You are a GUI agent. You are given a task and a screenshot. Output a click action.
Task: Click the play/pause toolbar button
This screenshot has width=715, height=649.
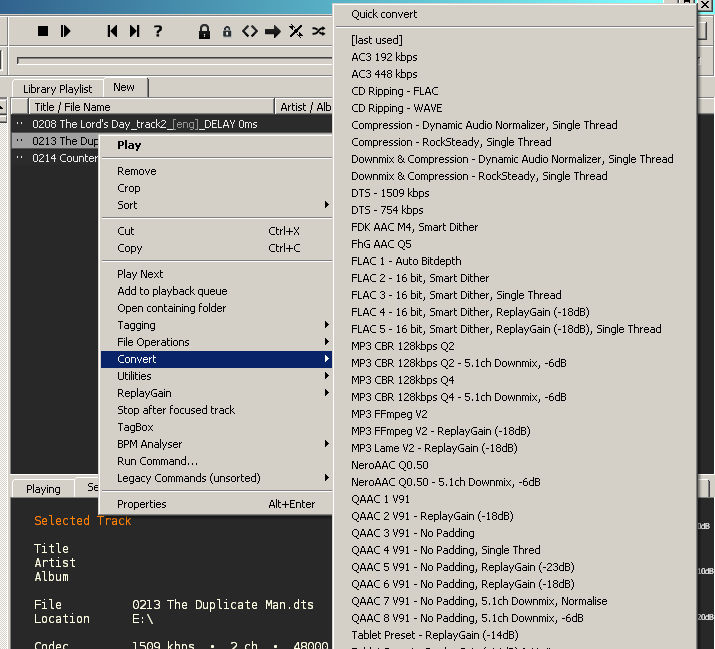(65, 31)
